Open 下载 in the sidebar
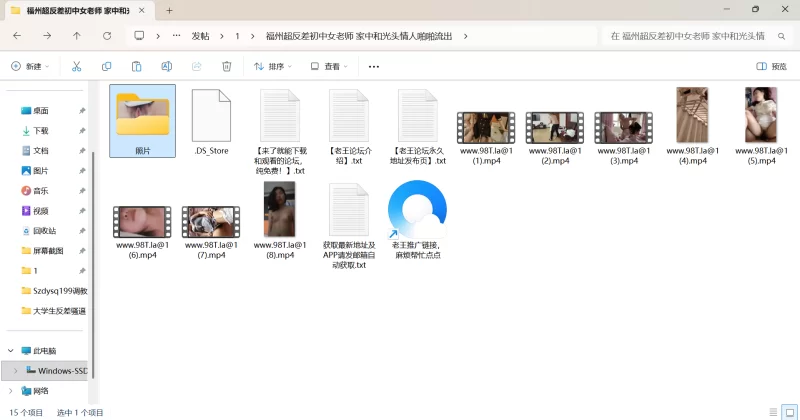 (x=41, y=130)
